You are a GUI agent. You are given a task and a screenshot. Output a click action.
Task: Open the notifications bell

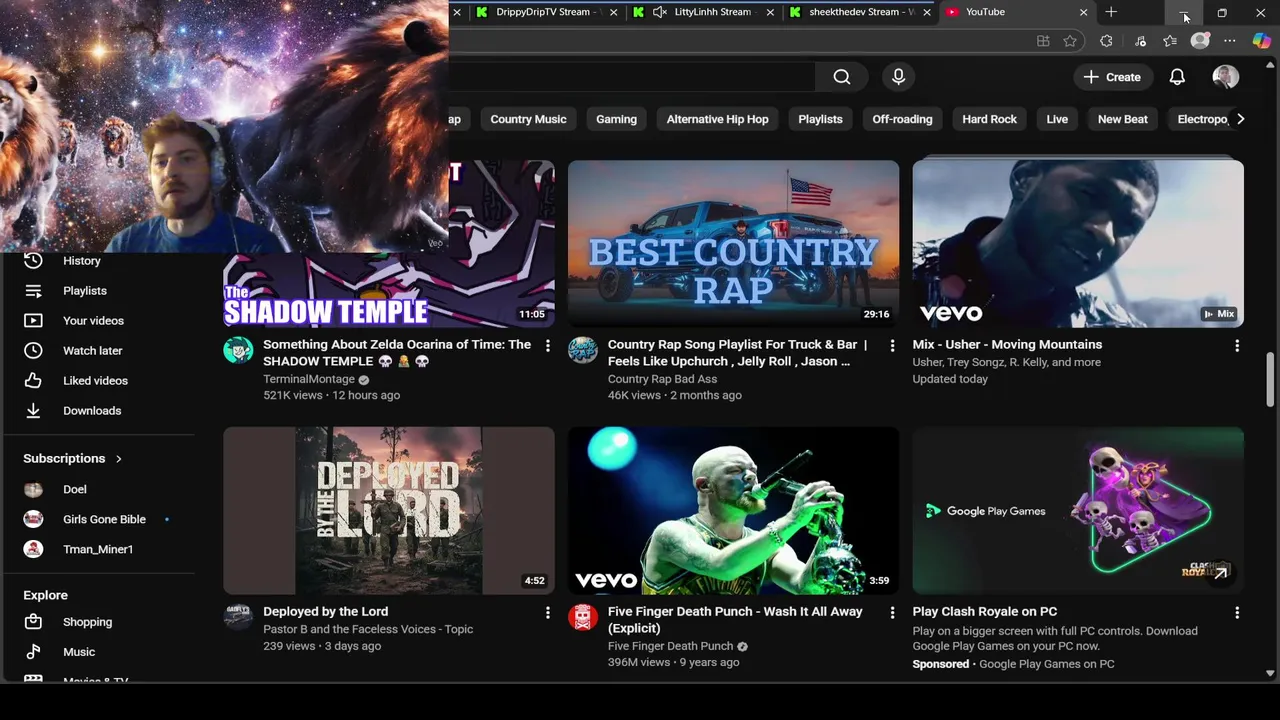(x=1177, y=77)
